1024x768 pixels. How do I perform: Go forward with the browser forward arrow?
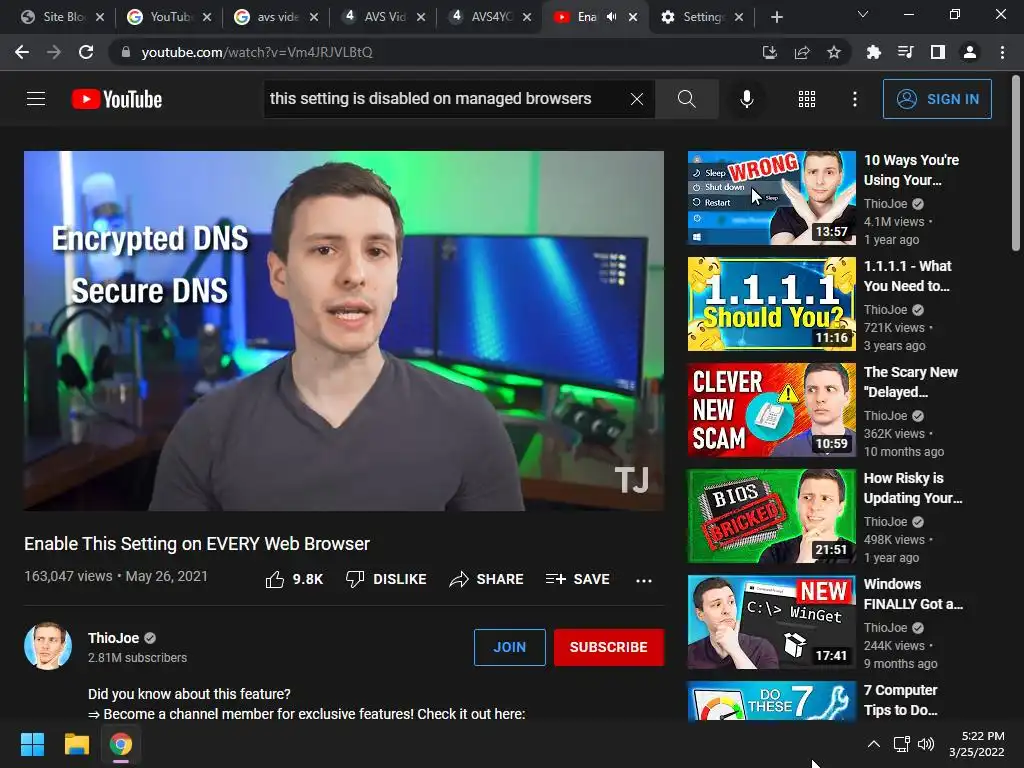(54, 52)
